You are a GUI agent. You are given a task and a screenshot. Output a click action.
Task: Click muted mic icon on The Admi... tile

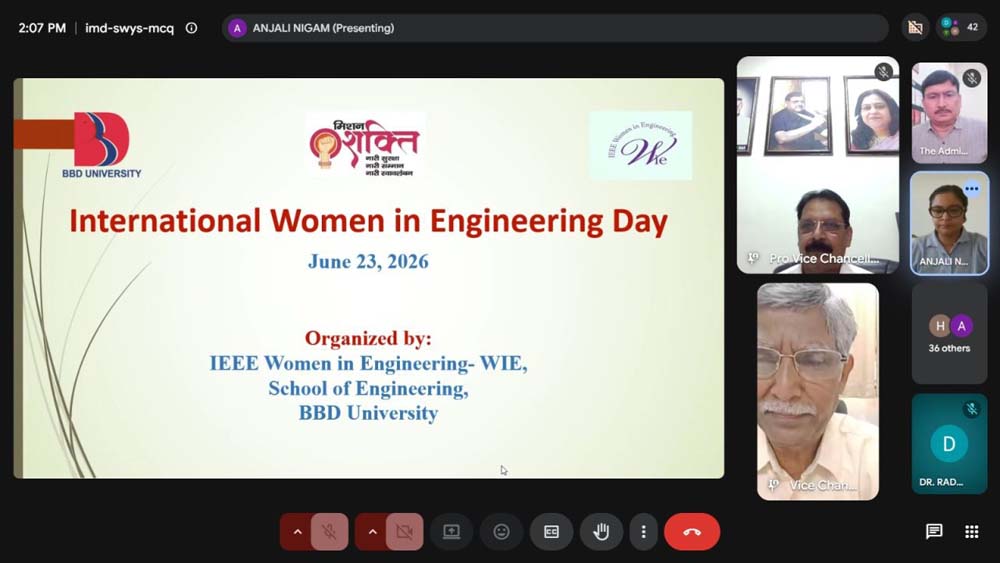point(972,78)
